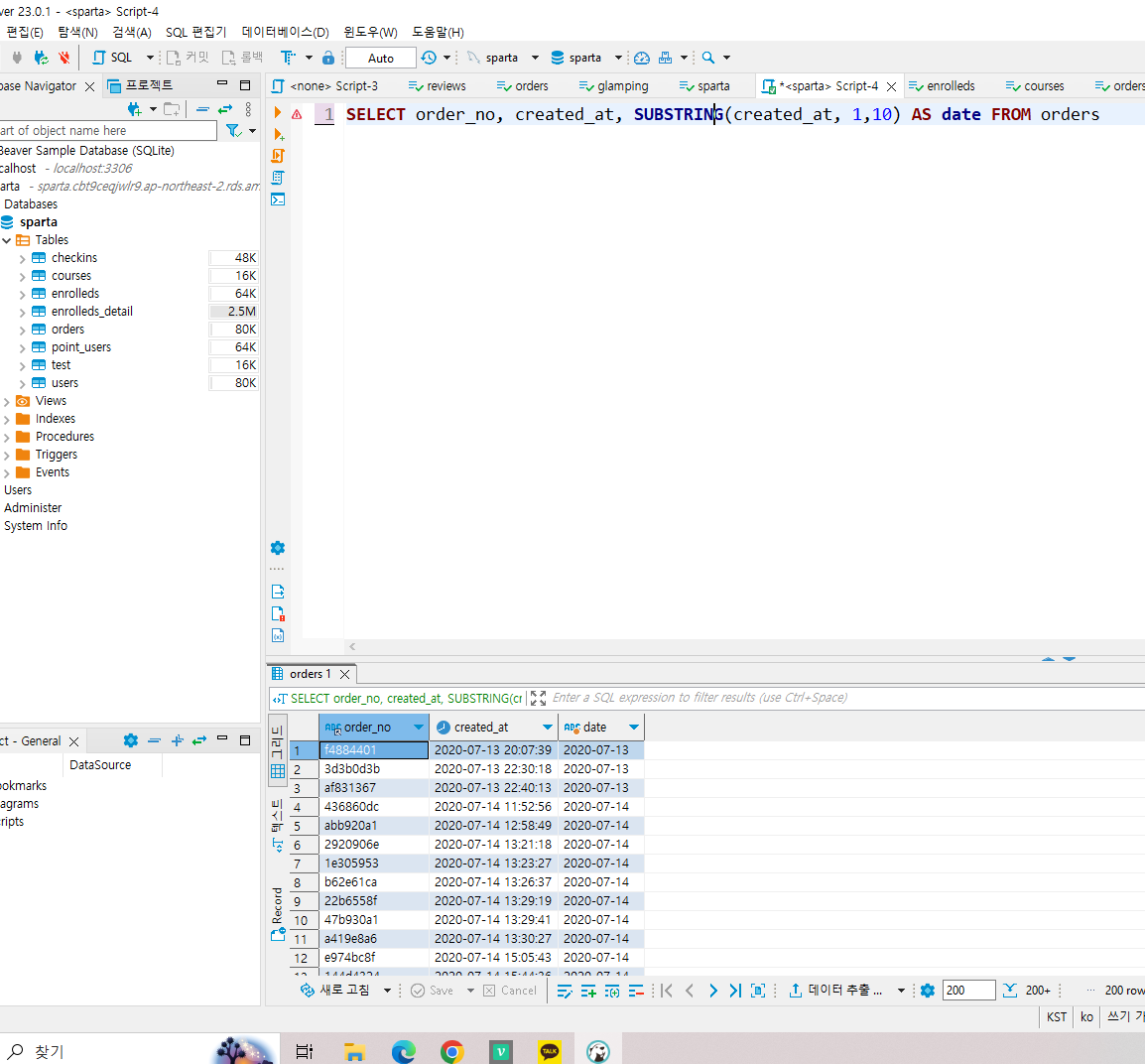This screenshot has height=1064, width=1145.
Task: Open the SQL 편집기 menu
Action: point(195,32)
